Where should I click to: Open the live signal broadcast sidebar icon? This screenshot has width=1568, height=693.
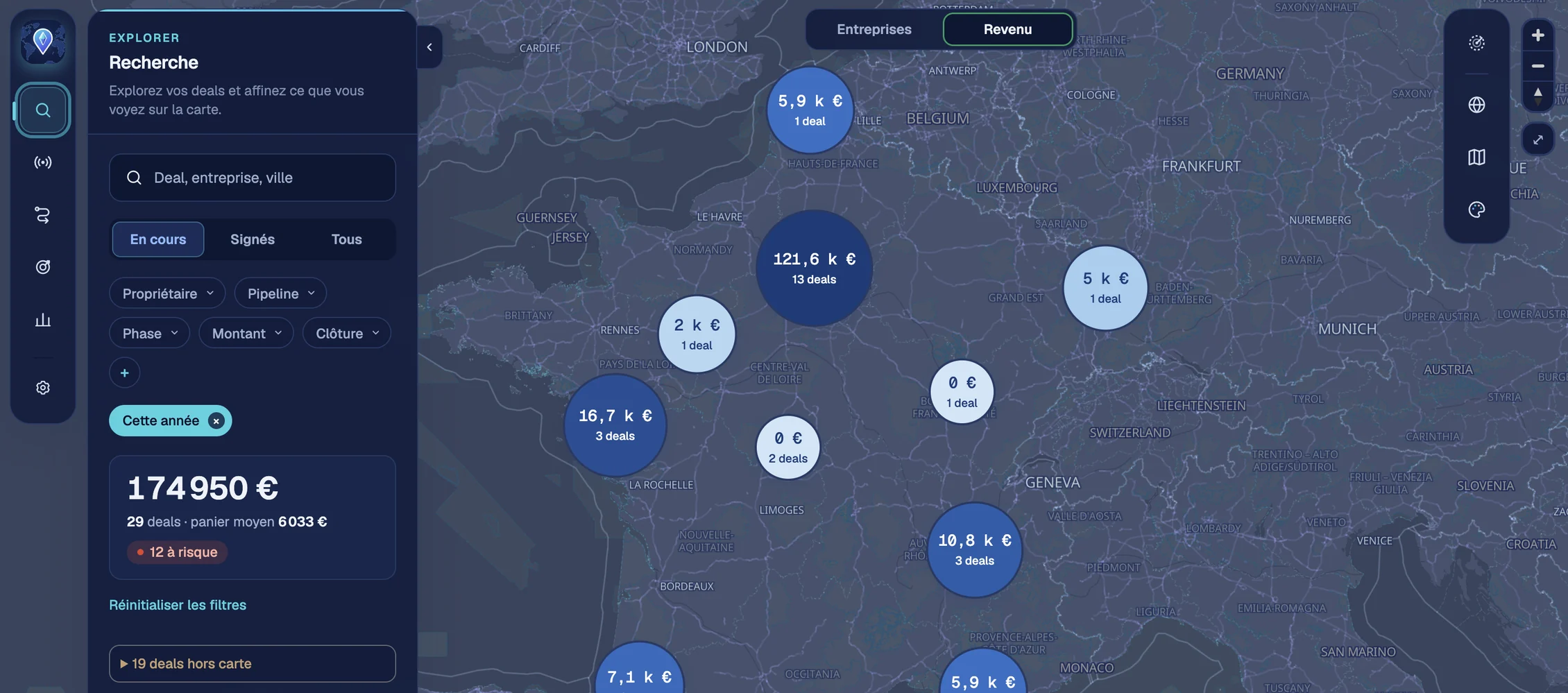[x=43, y=162]
